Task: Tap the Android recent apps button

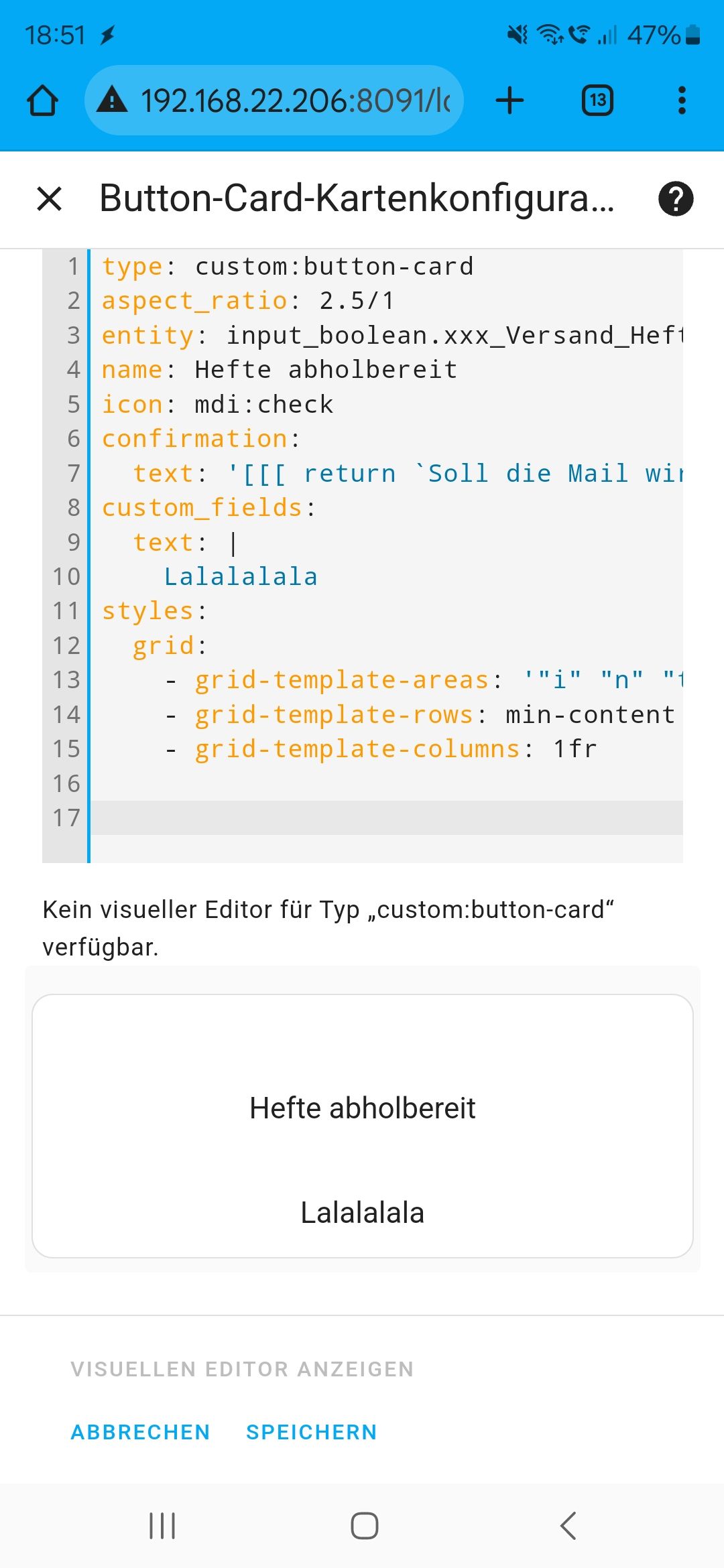Action: click(x=162, y=1526)
